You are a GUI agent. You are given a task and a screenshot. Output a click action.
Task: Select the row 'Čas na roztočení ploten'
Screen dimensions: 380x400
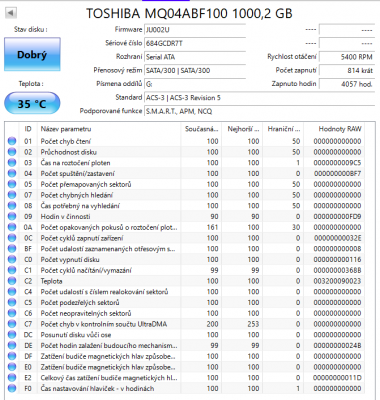pyautogui.click(x=185, y=163)
